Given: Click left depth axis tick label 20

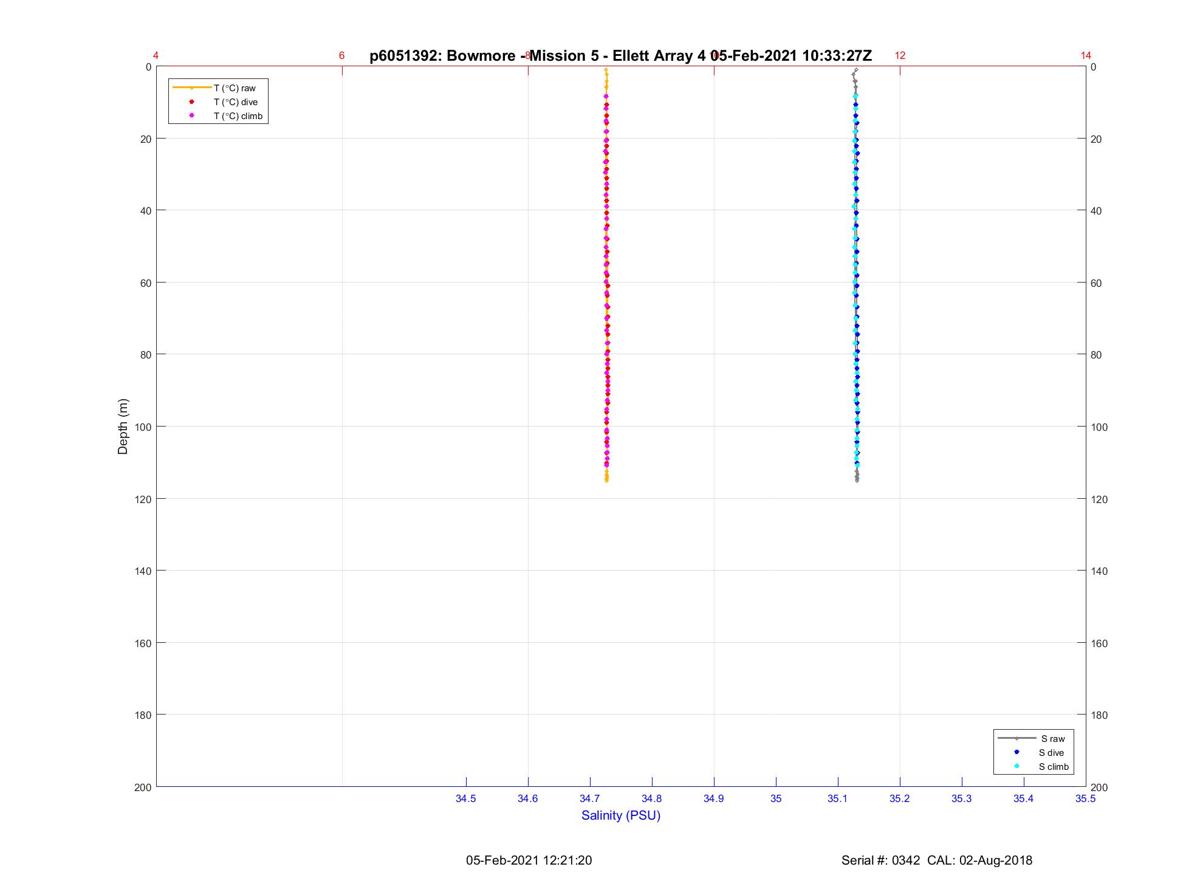Looking at the screenshot, I should pos(146,139).
